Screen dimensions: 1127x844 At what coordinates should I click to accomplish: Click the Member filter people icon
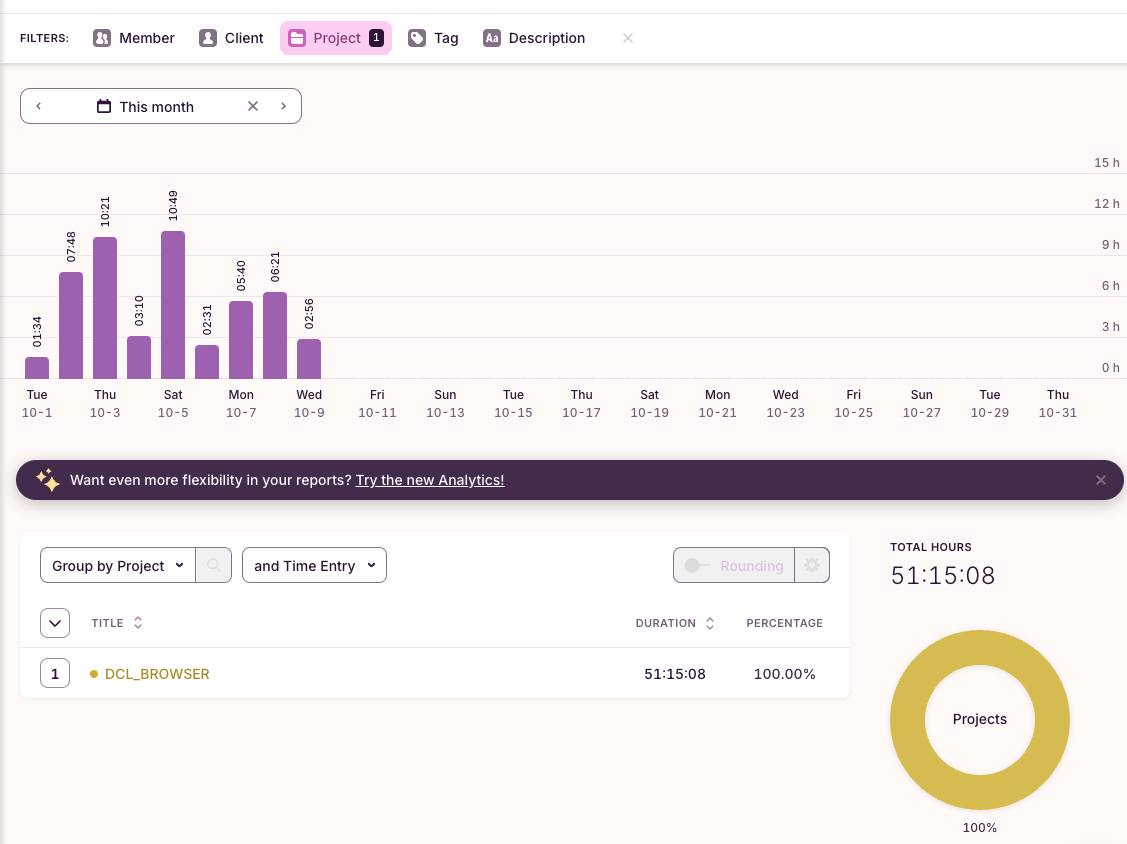(102, 38)
